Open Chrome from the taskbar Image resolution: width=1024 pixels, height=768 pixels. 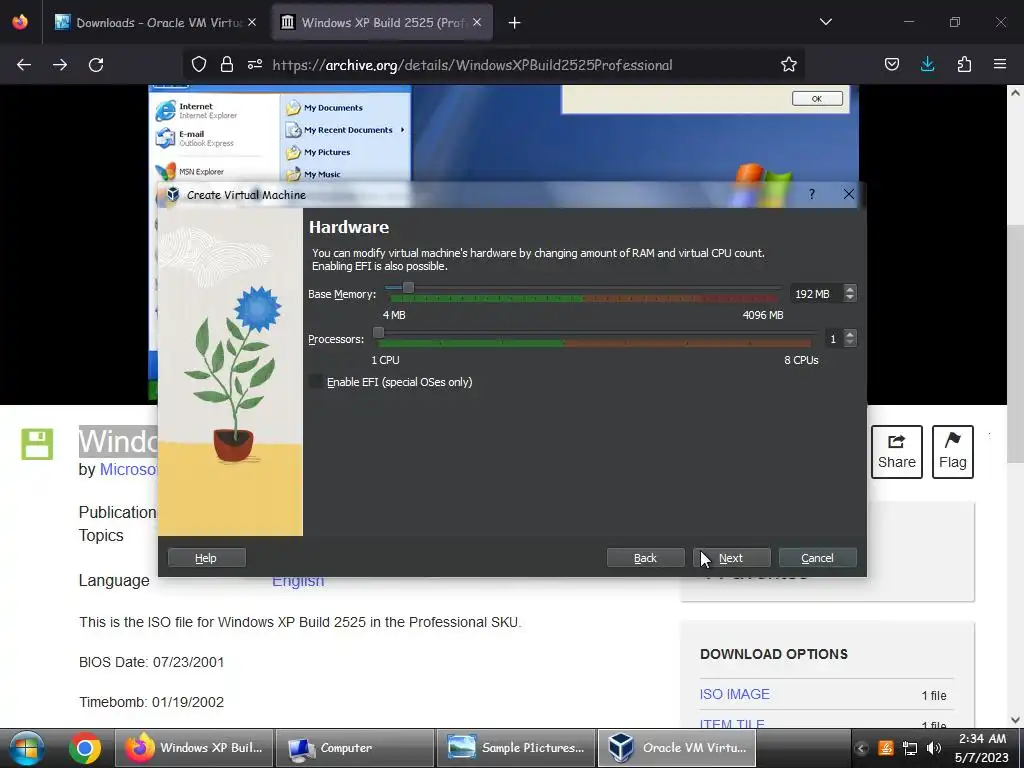click(x=85, y=748)
